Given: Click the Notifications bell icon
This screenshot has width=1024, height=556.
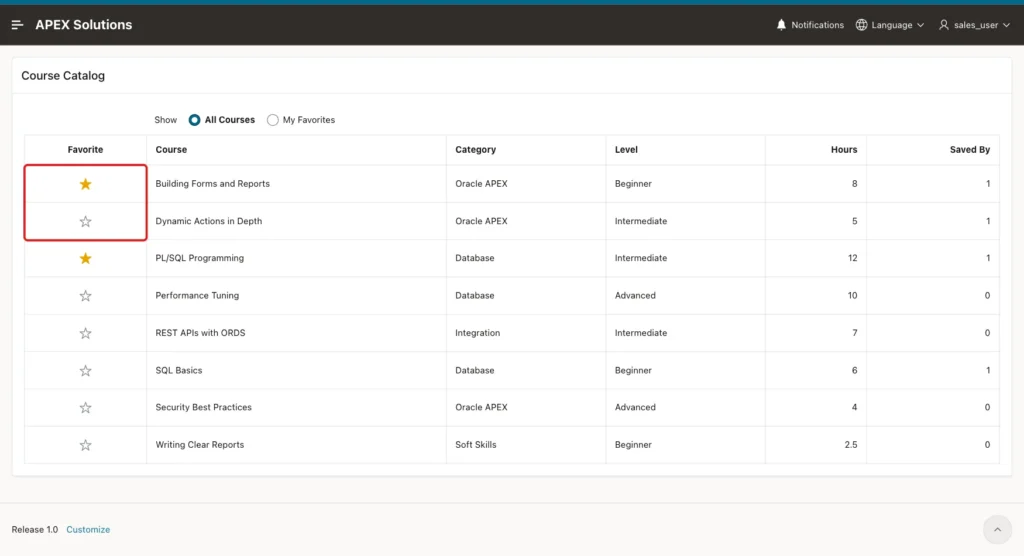Looking at the screenshot, I should (781, 25).
